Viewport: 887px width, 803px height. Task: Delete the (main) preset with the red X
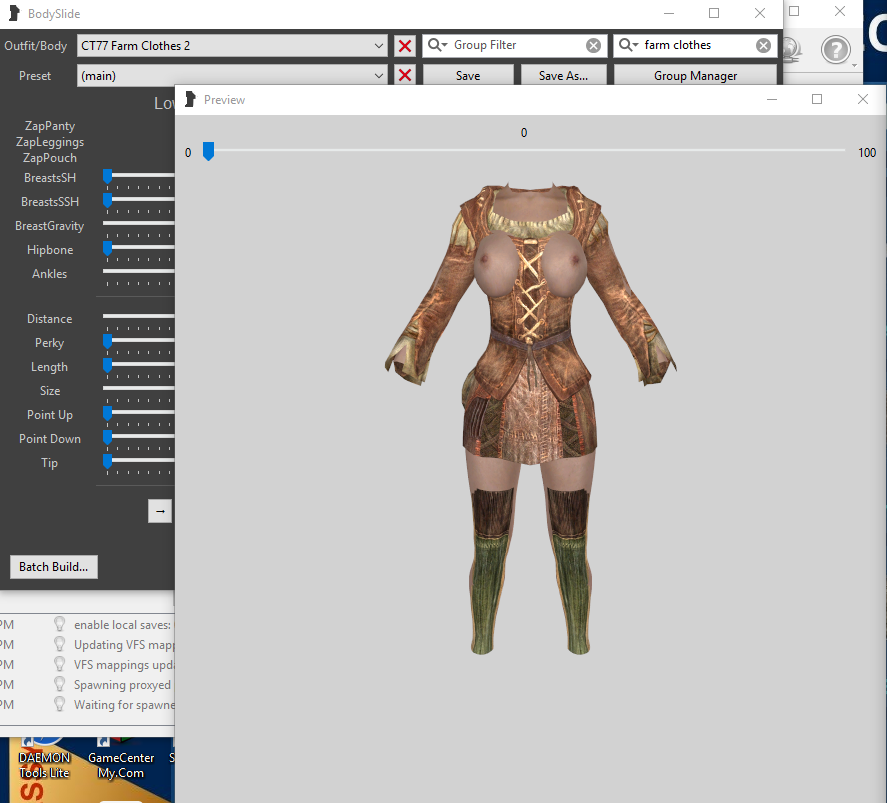[405, 75]
